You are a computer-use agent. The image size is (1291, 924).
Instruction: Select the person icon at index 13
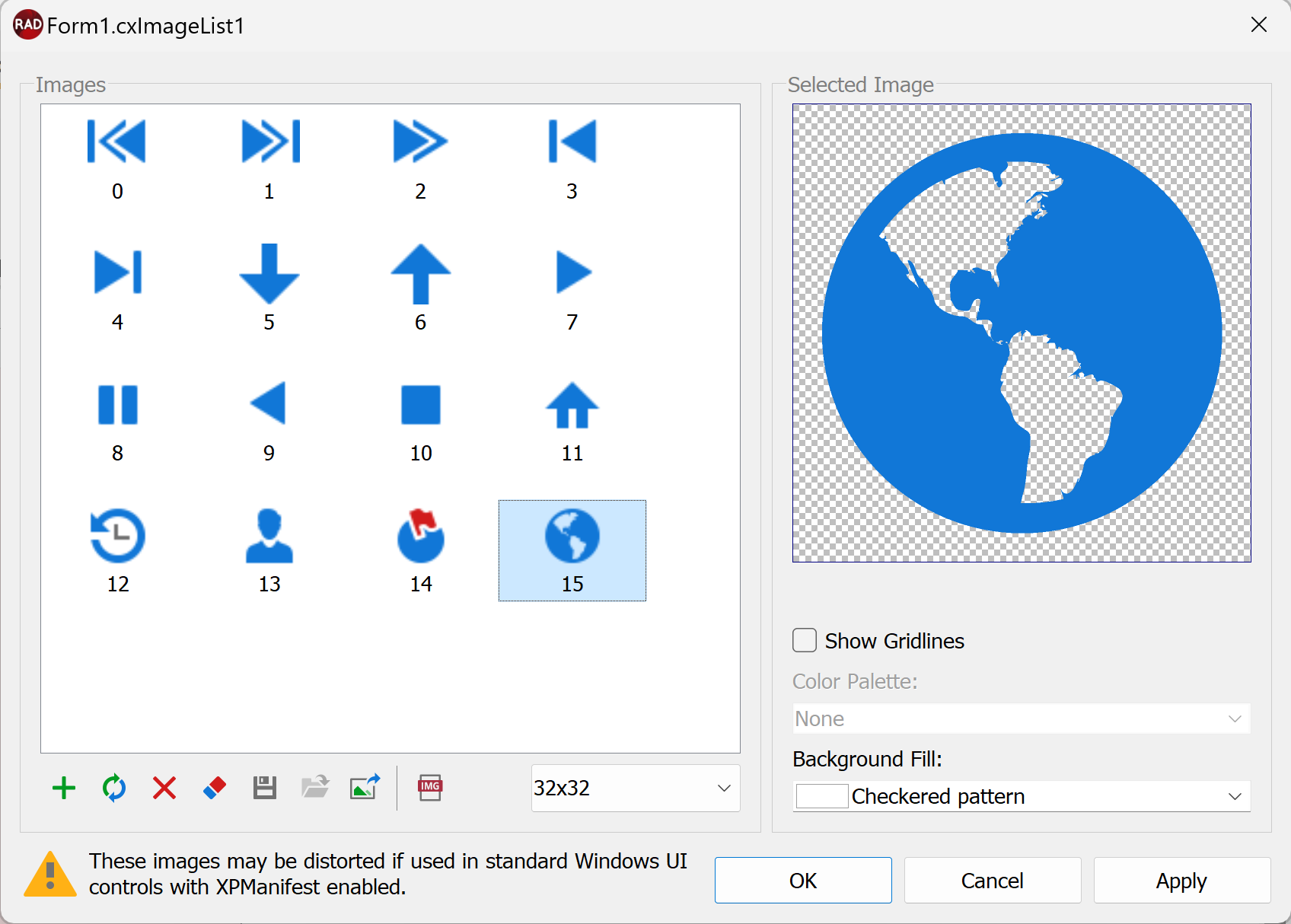(269, 537)
